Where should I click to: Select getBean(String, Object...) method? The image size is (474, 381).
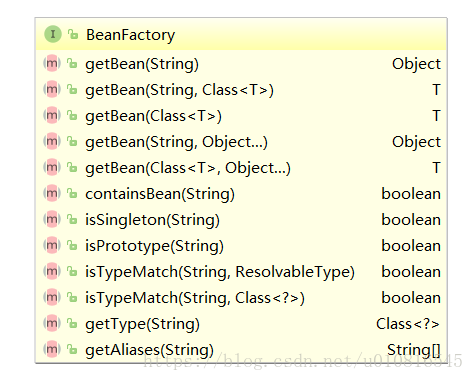pyautogui.click(x=241, y=141)
